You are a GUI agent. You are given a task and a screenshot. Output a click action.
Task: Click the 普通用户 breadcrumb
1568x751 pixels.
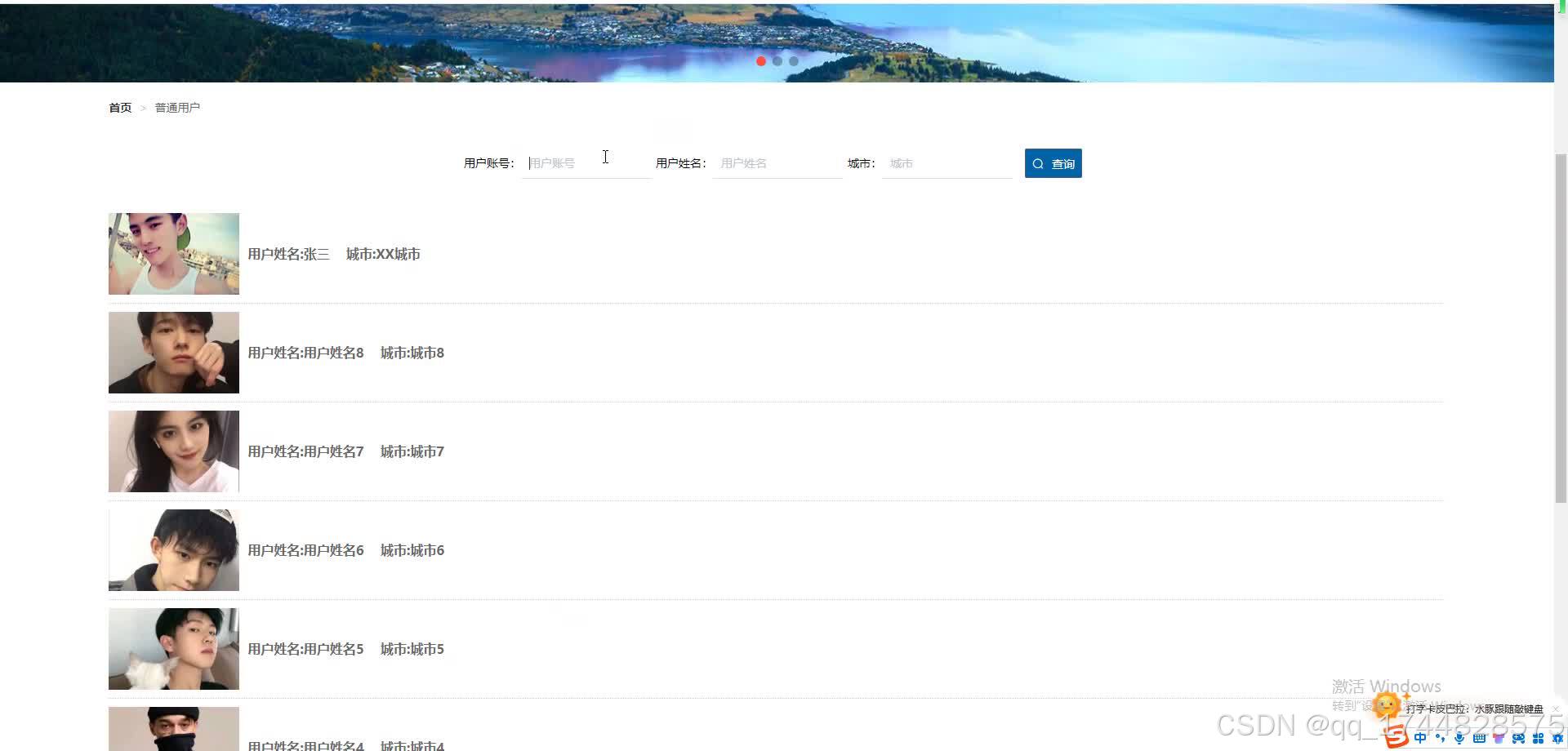coord(177,108)
